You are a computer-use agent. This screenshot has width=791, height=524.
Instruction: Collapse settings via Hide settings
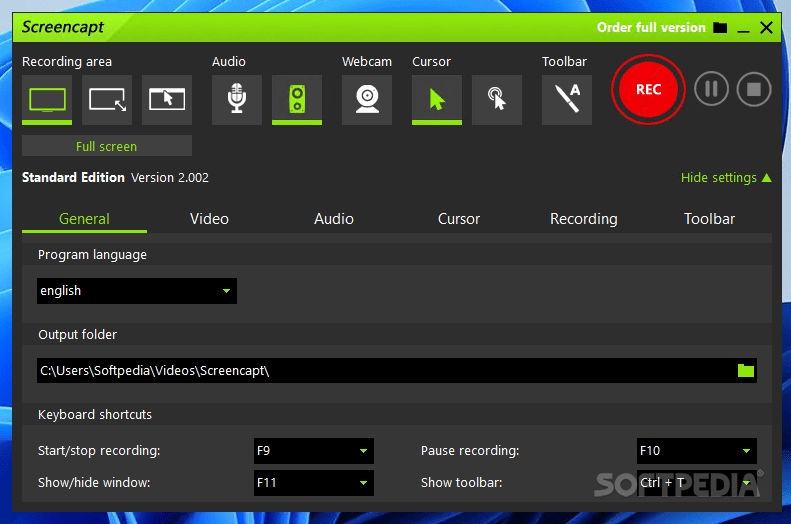(726, 178)
